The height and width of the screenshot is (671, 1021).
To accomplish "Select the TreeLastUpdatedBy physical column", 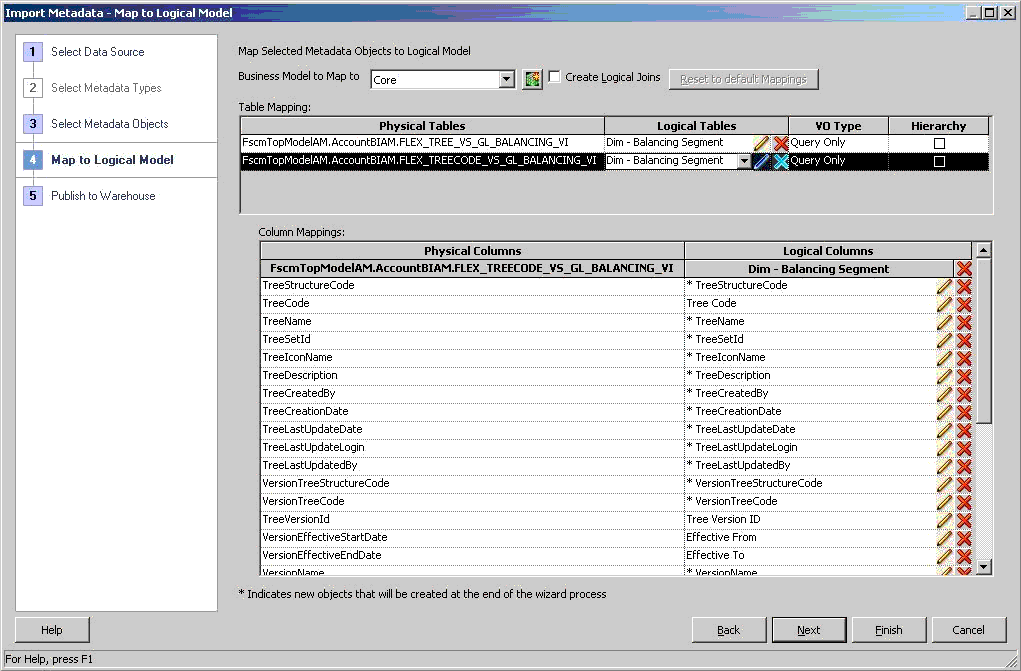I will pos(472,466).
